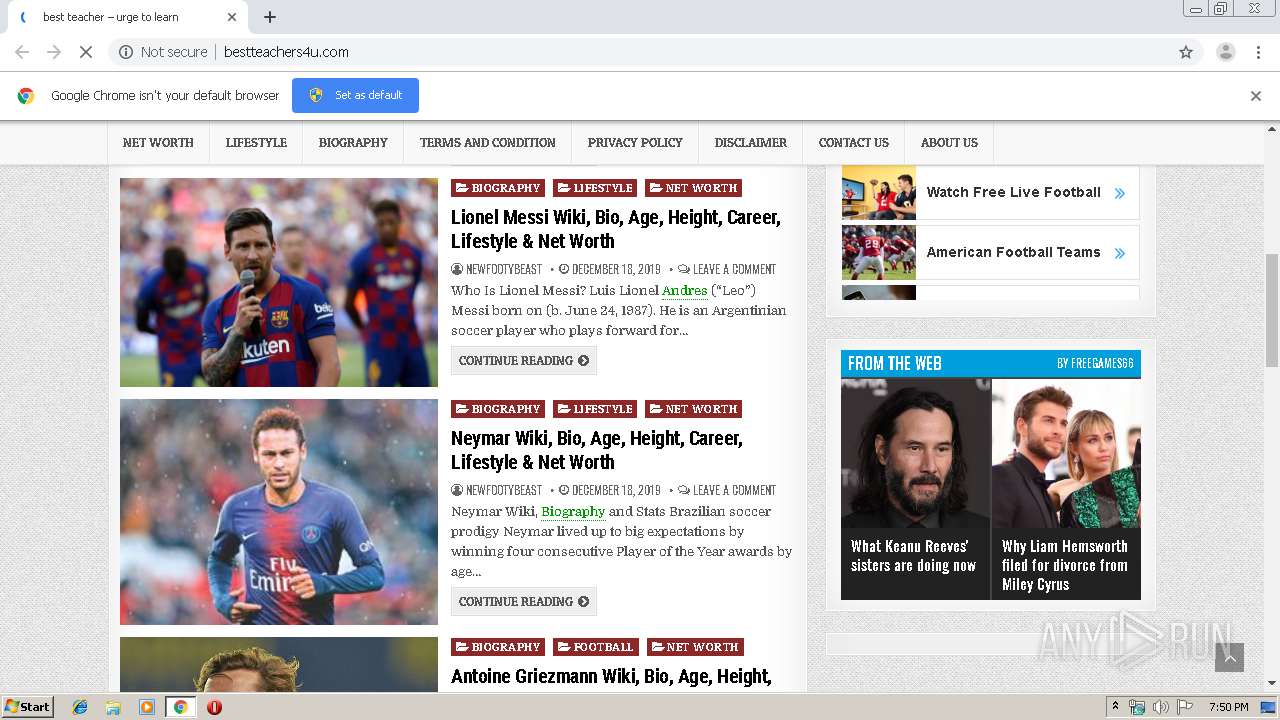Click NET WORTH tag on Griezmann post
This screenshot has height=720, width=1280.
(x=695, y=647)
